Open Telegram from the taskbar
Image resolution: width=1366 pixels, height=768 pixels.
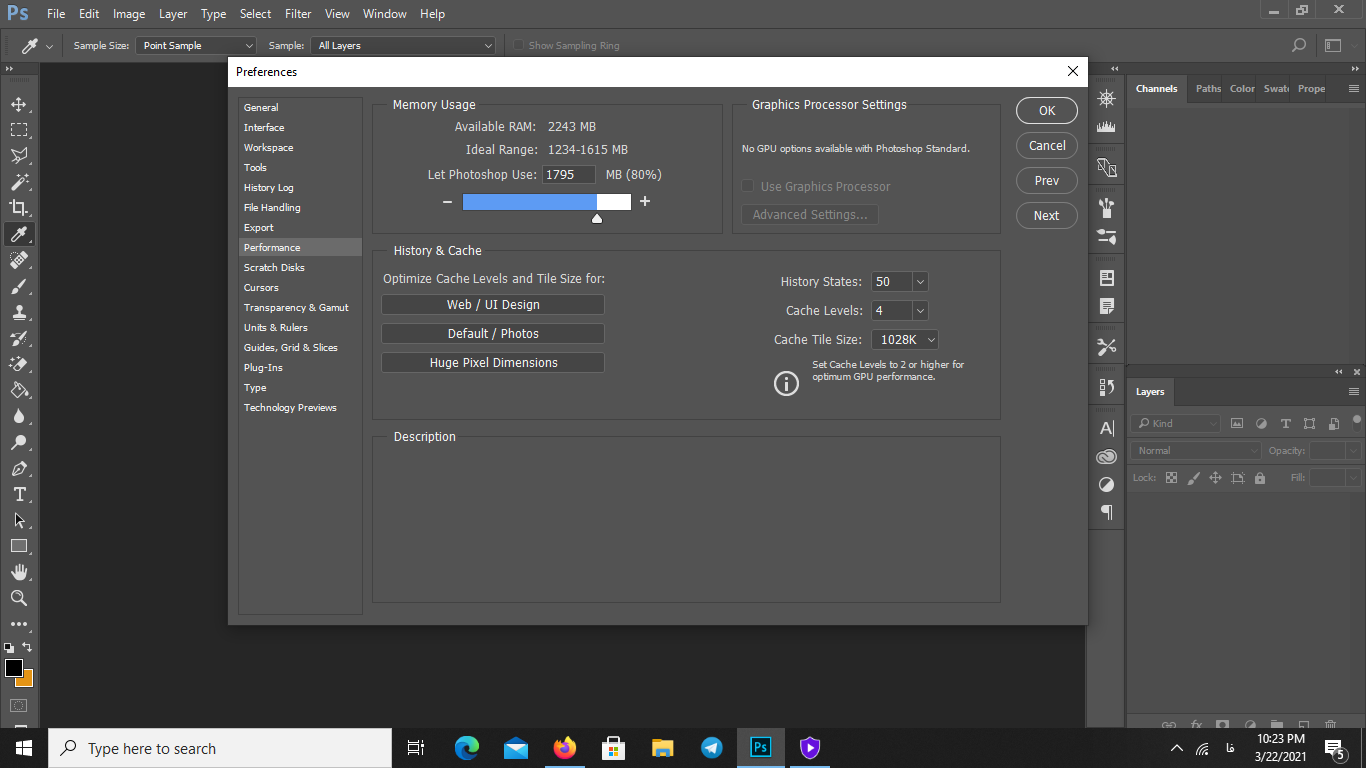712,748
